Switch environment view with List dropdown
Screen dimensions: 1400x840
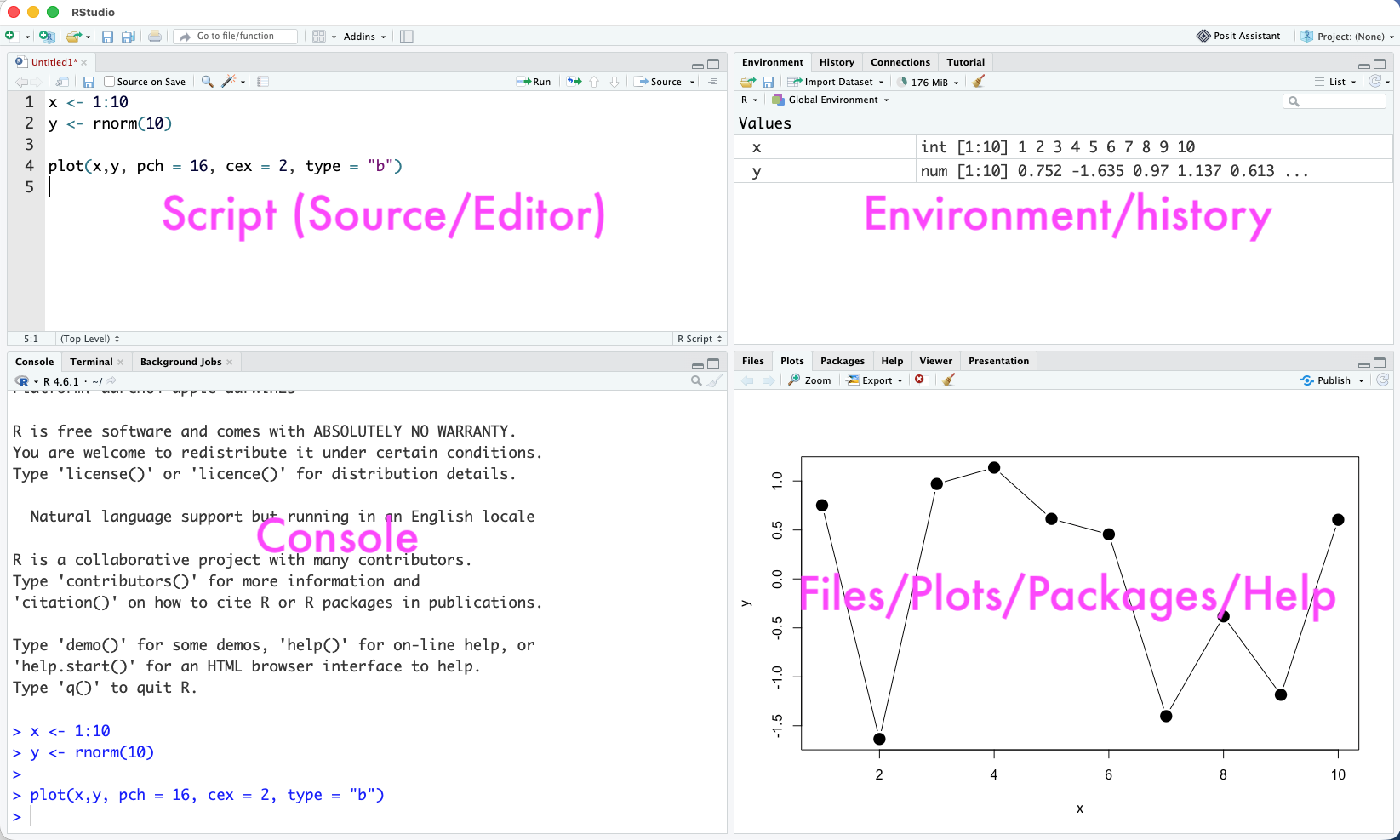(x=1336, y=82)
